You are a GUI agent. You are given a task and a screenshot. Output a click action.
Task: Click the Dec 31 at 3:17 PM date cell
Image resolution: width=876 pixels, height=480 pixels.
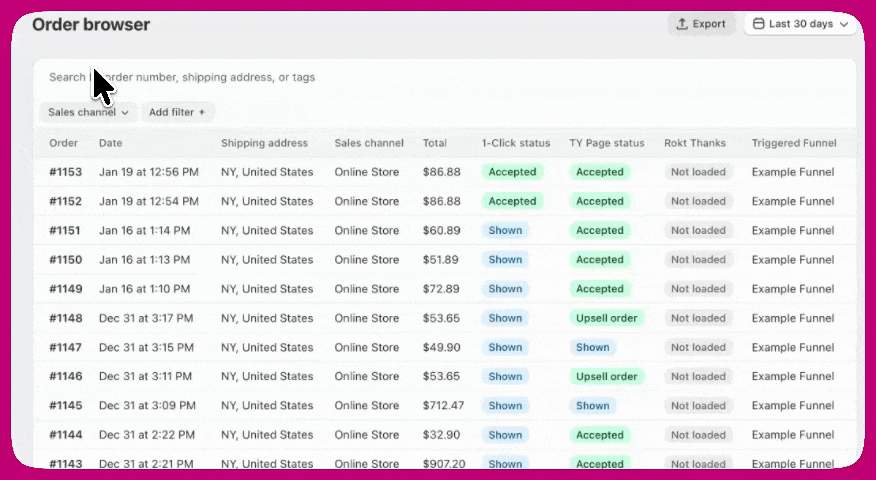coord(146,318)
